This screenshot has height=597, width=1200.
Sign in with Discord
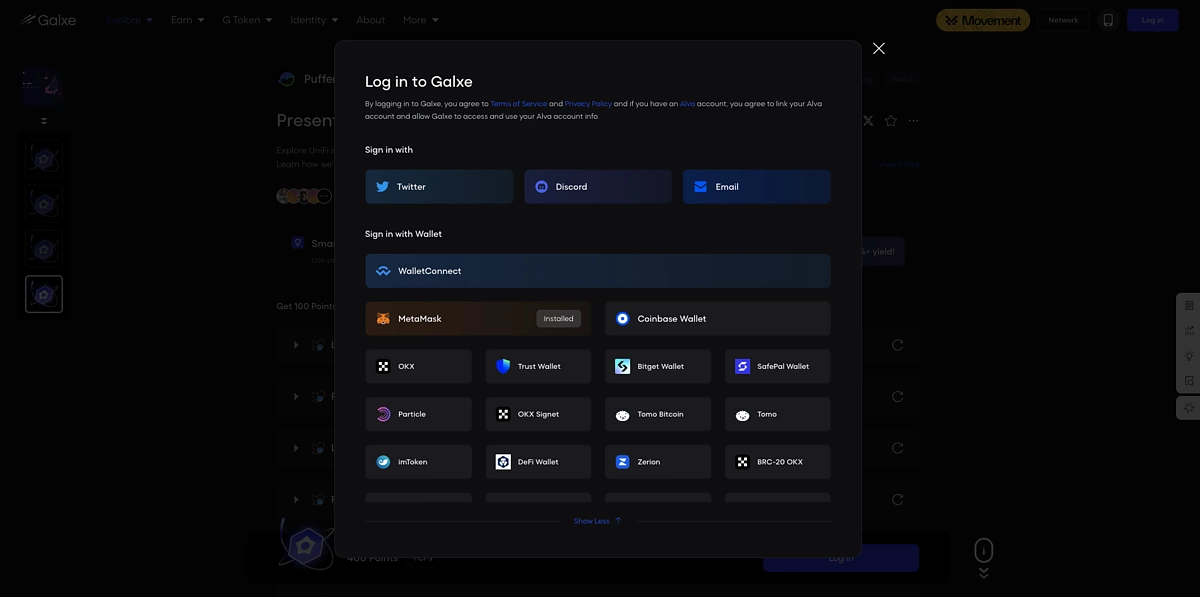click(x=598, y=187)
